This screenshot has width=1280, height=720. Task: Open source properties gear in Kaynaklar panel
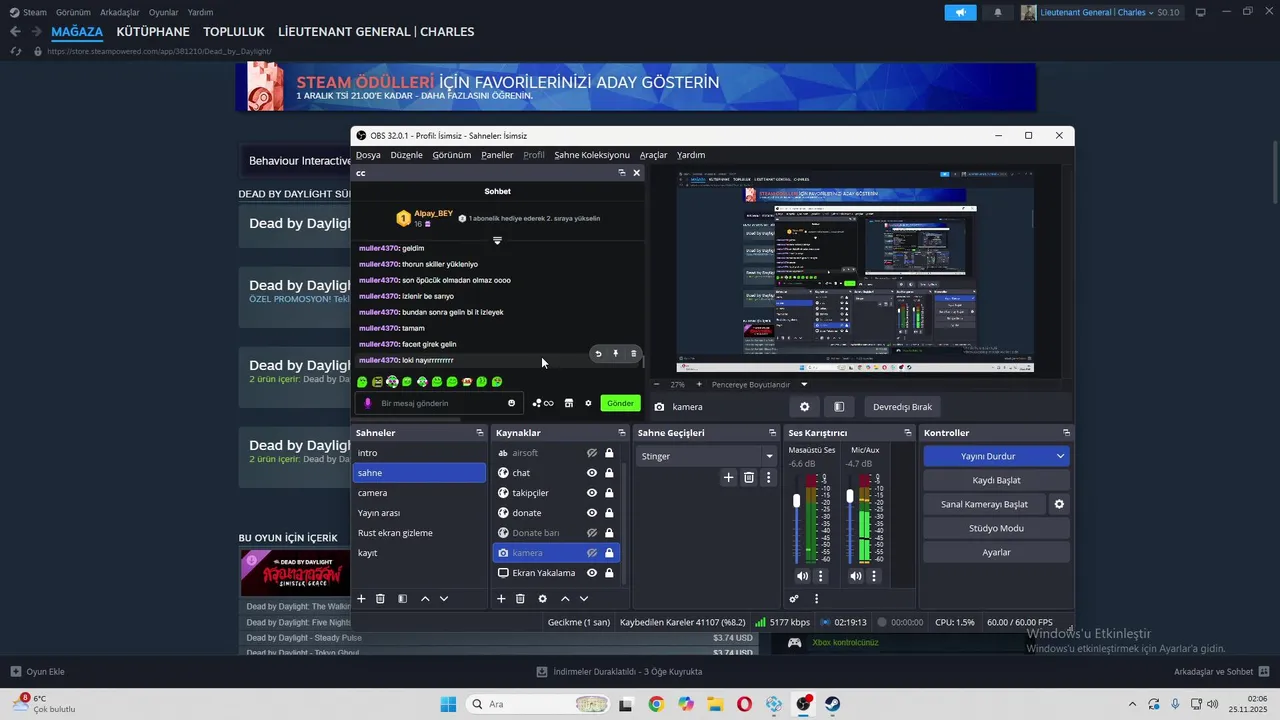[542, 598]
